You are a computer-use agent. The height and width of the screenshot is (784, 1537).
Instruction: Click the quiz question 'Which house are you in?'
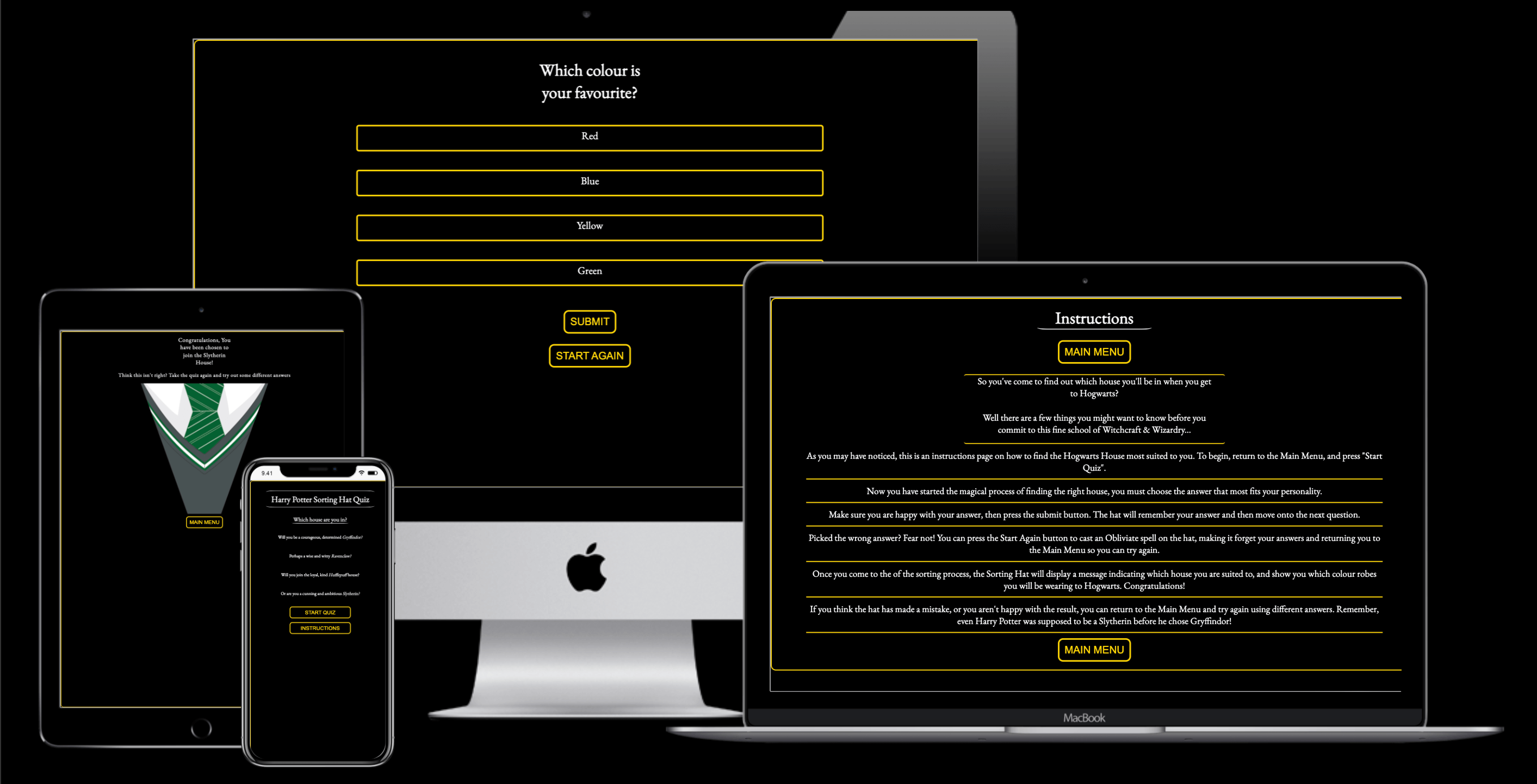tap(320, 522)
